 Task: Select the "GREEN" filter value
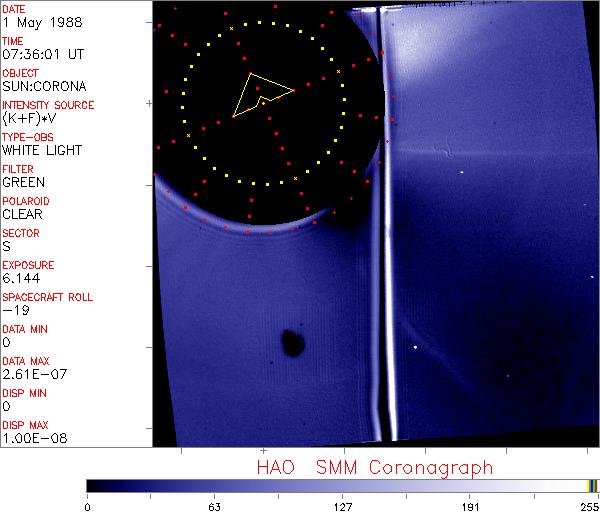[23, 182]
